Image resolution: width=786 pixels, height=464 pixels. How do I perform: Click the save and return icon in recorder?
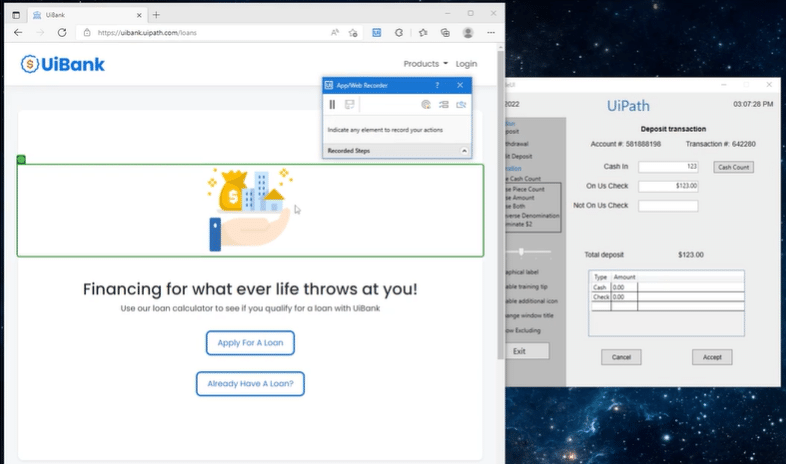click(x=349, y=104)
